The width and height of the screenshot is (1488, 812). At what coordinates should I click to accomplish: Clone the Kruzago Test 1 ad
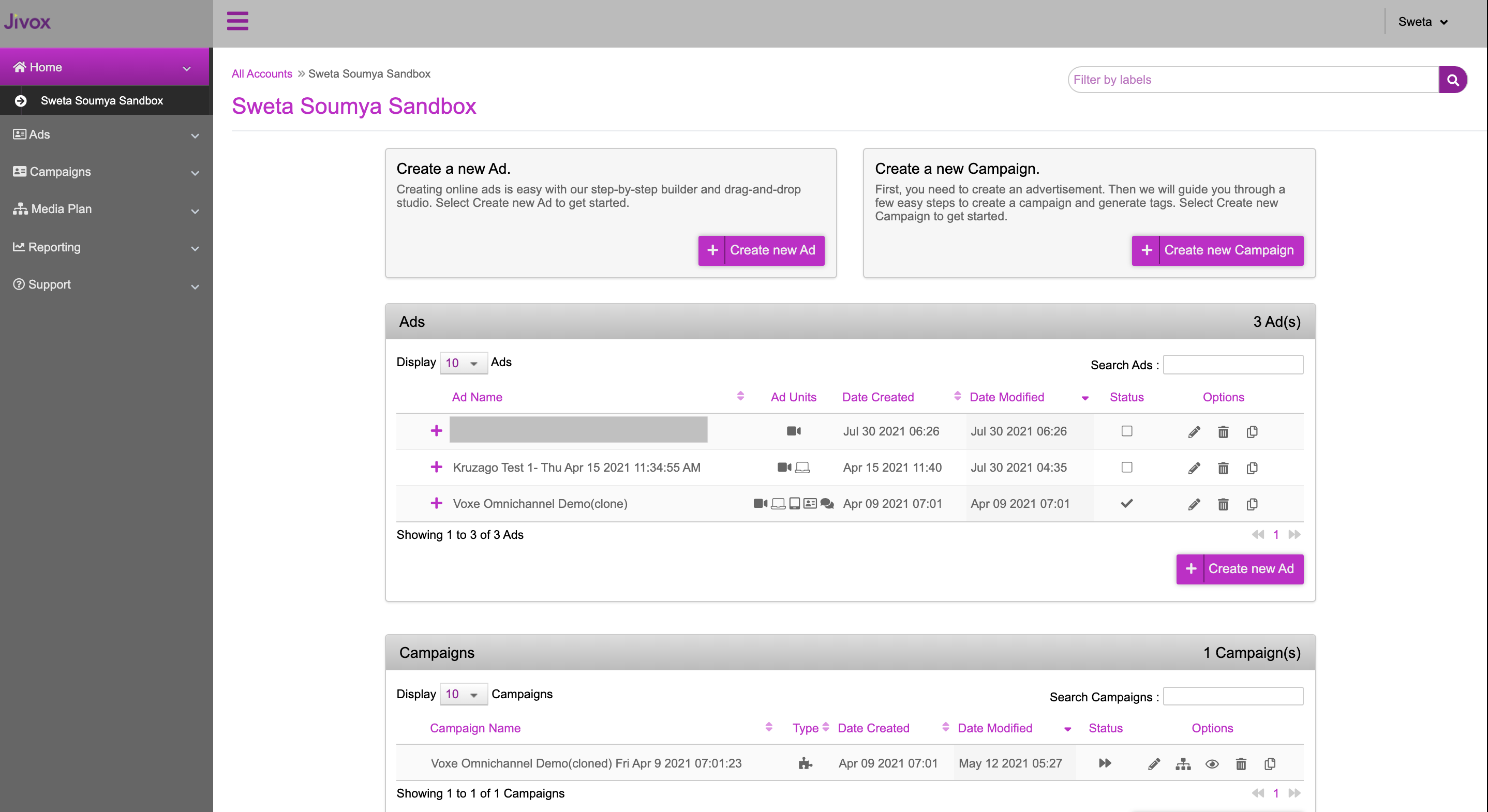(x=1252, y=468)
